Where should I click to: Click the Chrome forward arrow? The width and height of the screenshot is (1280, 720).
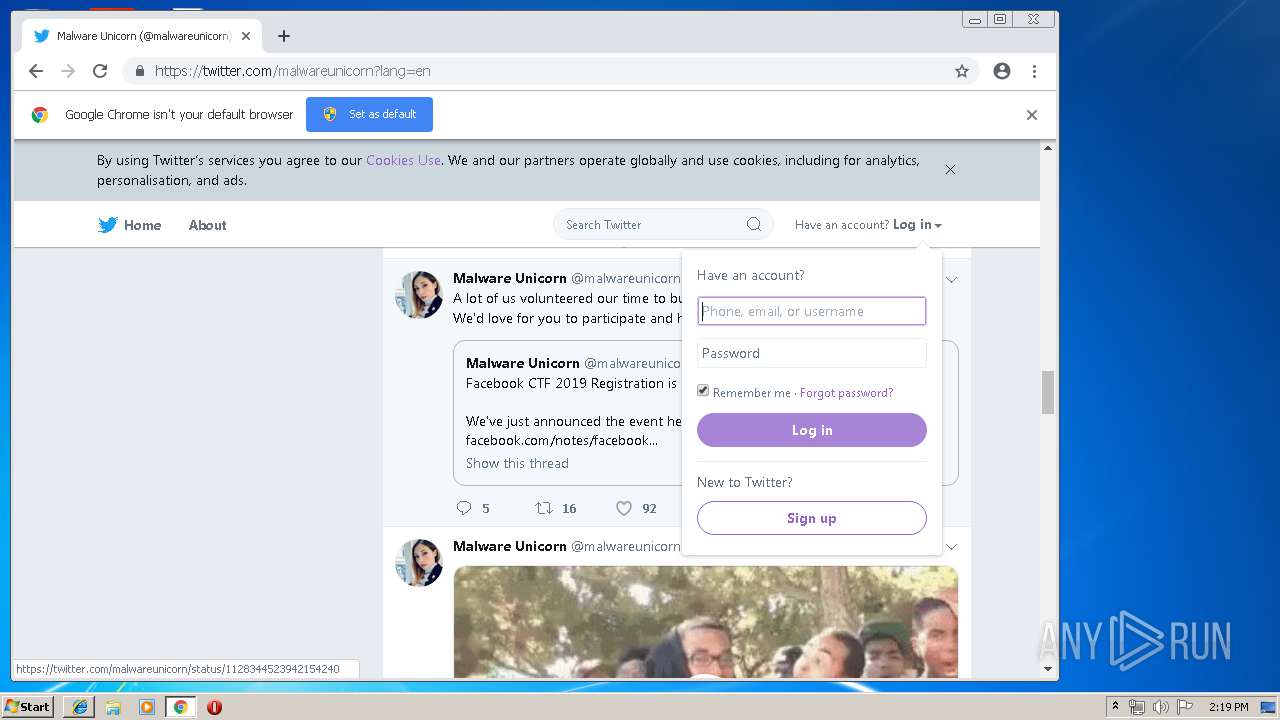point(68,71)
